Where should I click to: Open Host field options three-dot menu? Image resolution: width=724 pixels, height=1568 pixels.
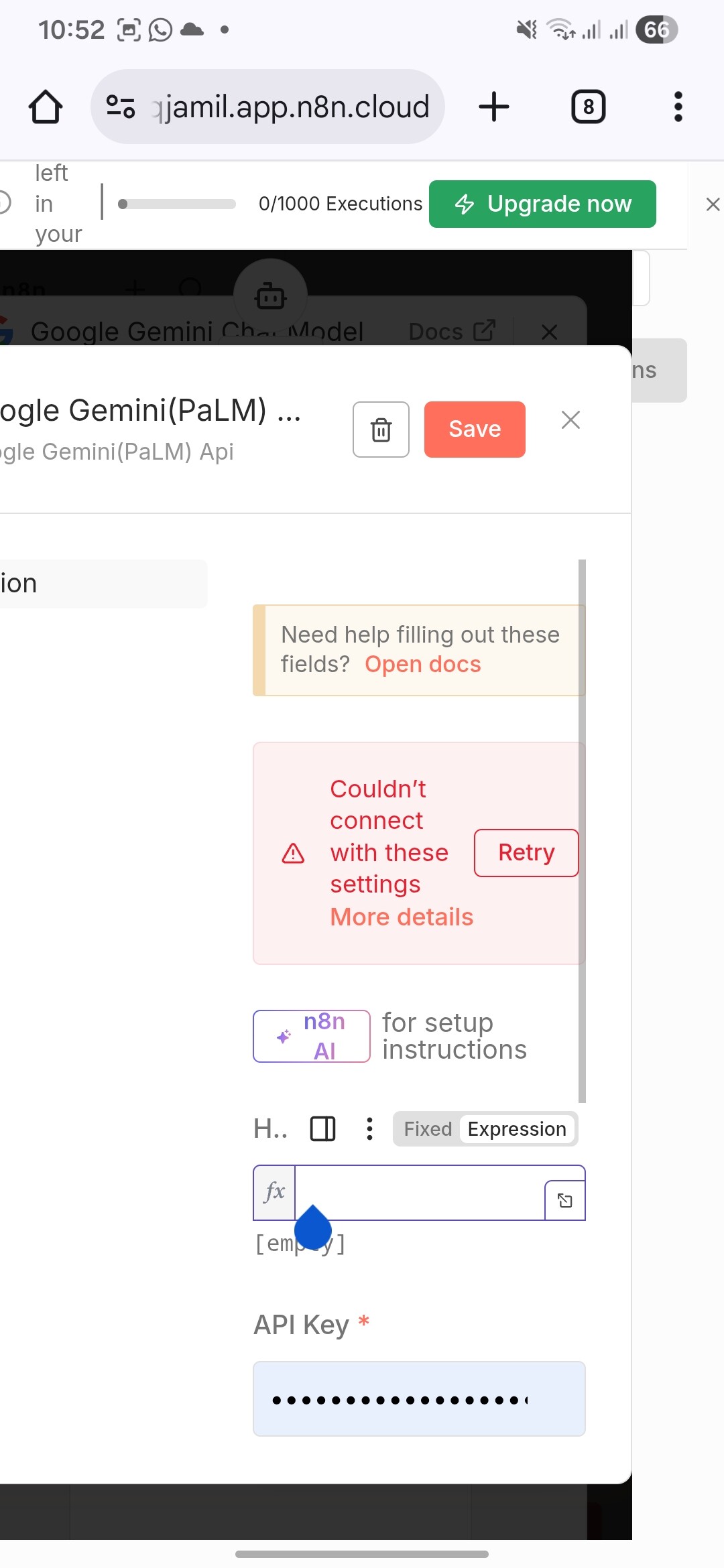pyautogui.click(x=369, y=1129)
